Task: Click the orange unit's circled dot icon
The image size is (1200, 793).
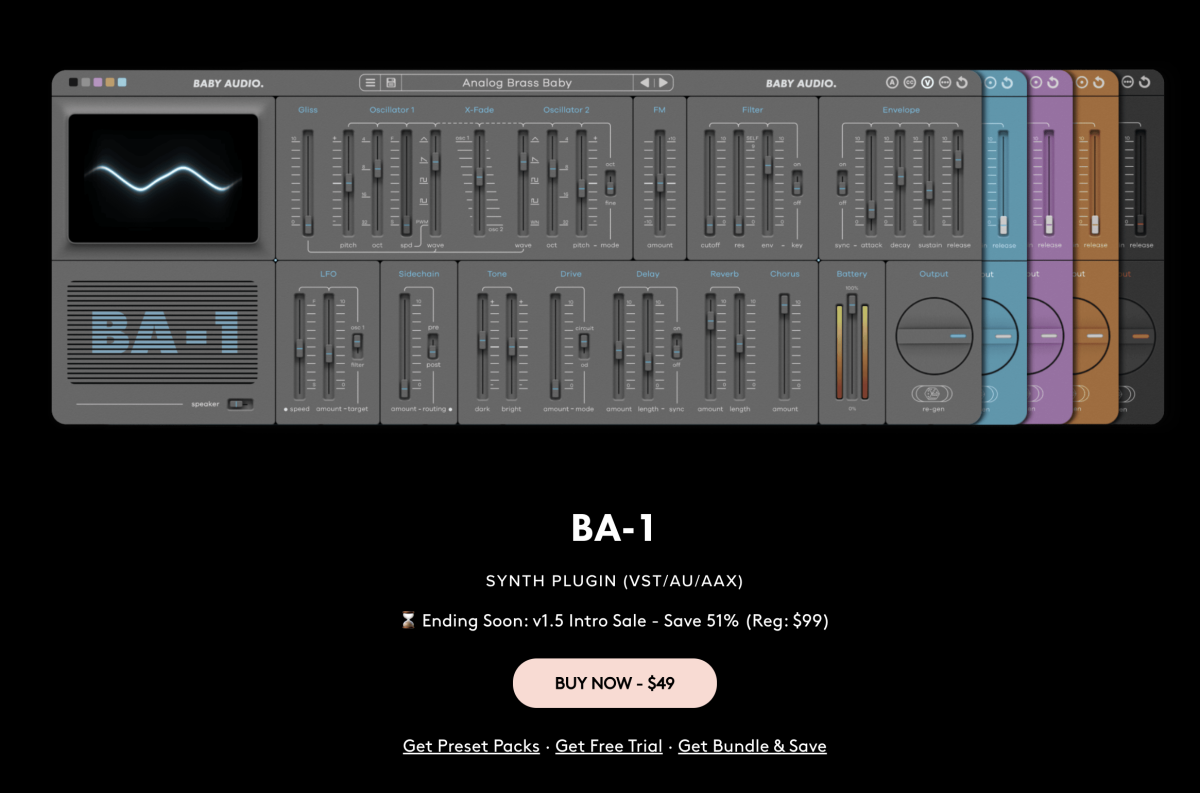Action: click(1081, 83)
